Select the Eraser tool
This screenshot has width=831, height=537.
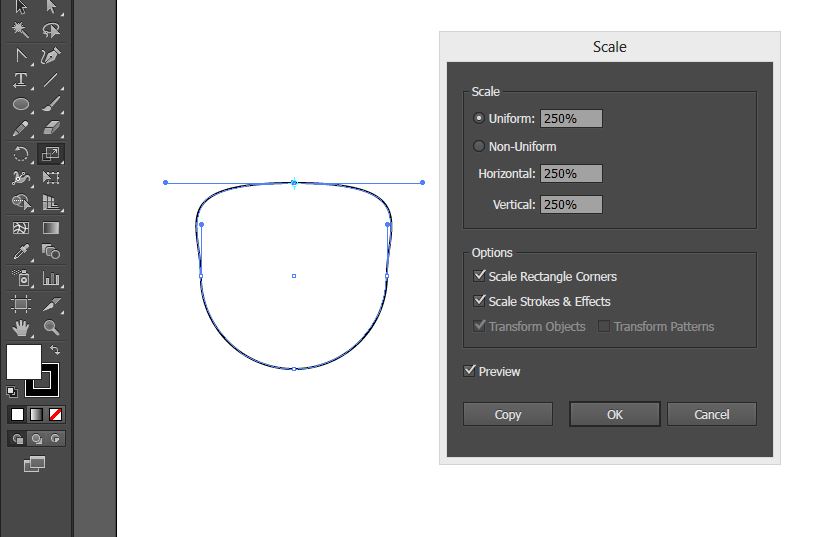coord(51,129)
